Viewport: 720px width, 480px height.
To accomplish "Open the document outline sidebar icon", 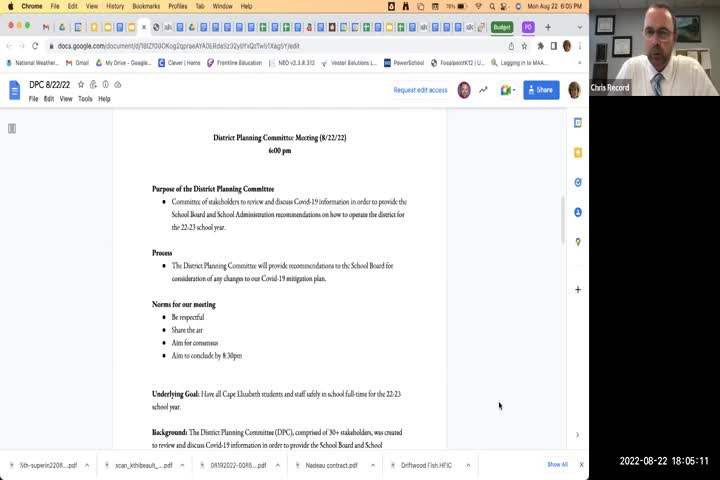I will tap(12, 128).
